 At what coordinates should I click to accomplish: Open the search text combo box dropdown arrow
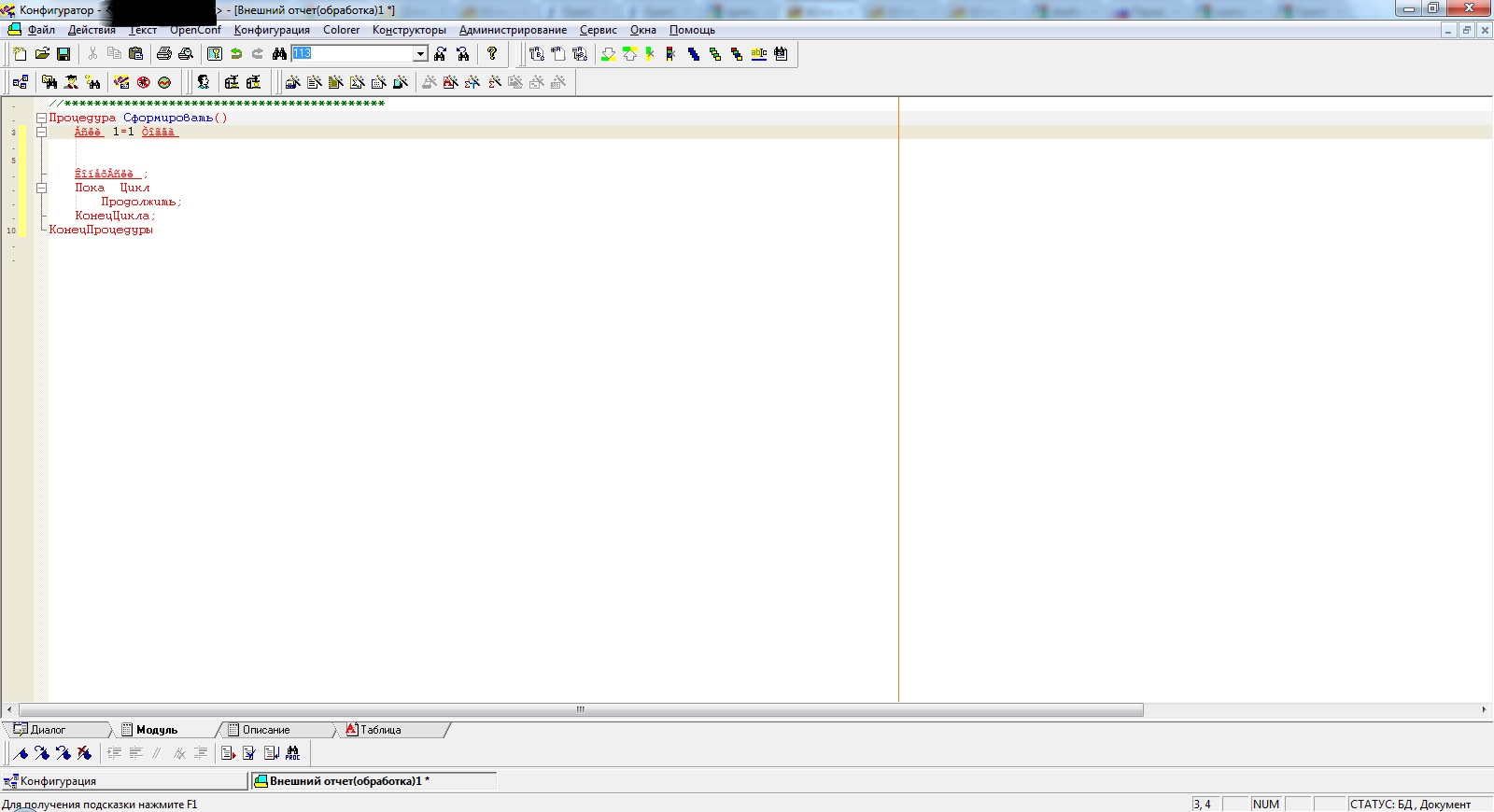click(x=420, y=54)
